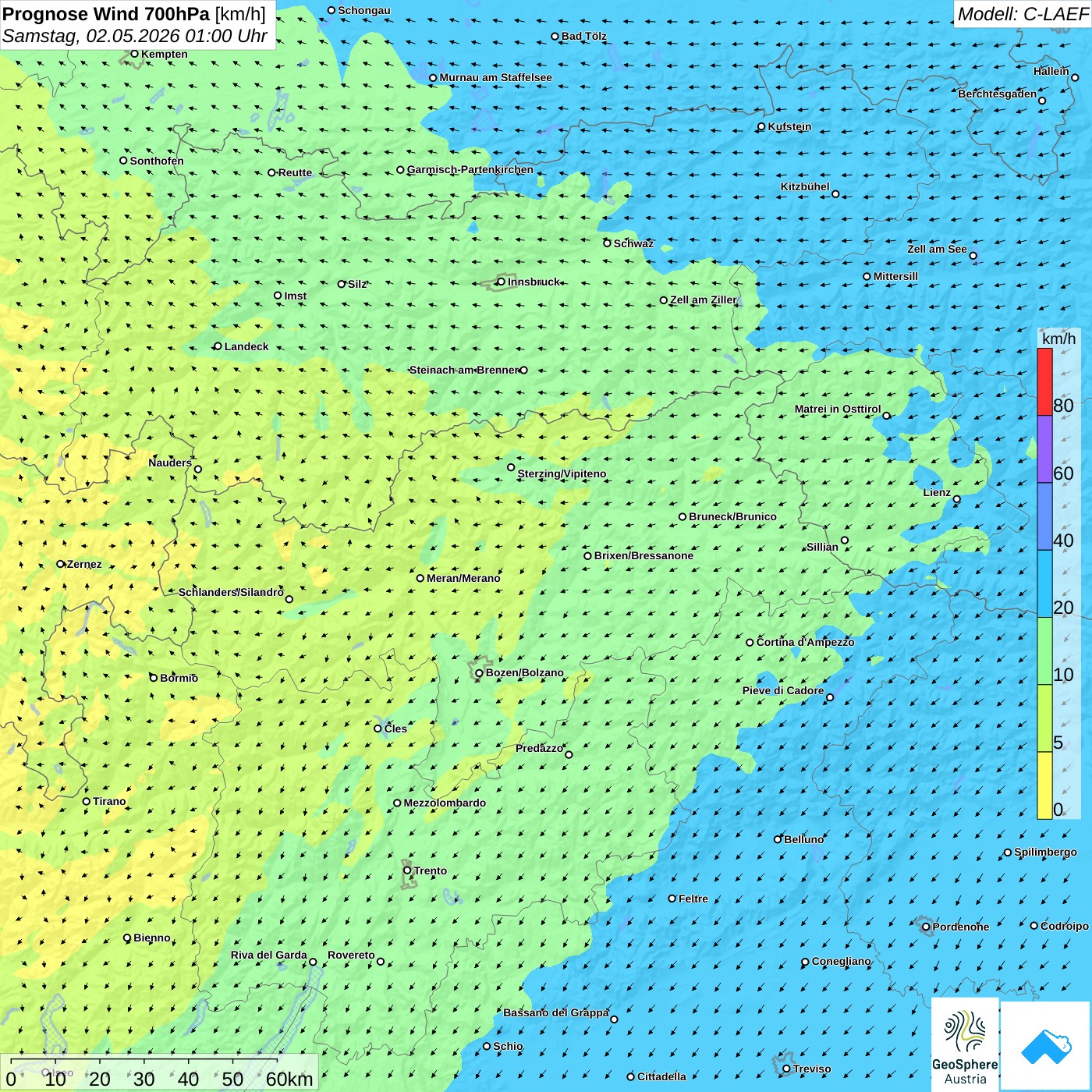The image size is (1092, 1092).
Task: Click the Zell am Ziller label
Action: [x=704, y=300]
